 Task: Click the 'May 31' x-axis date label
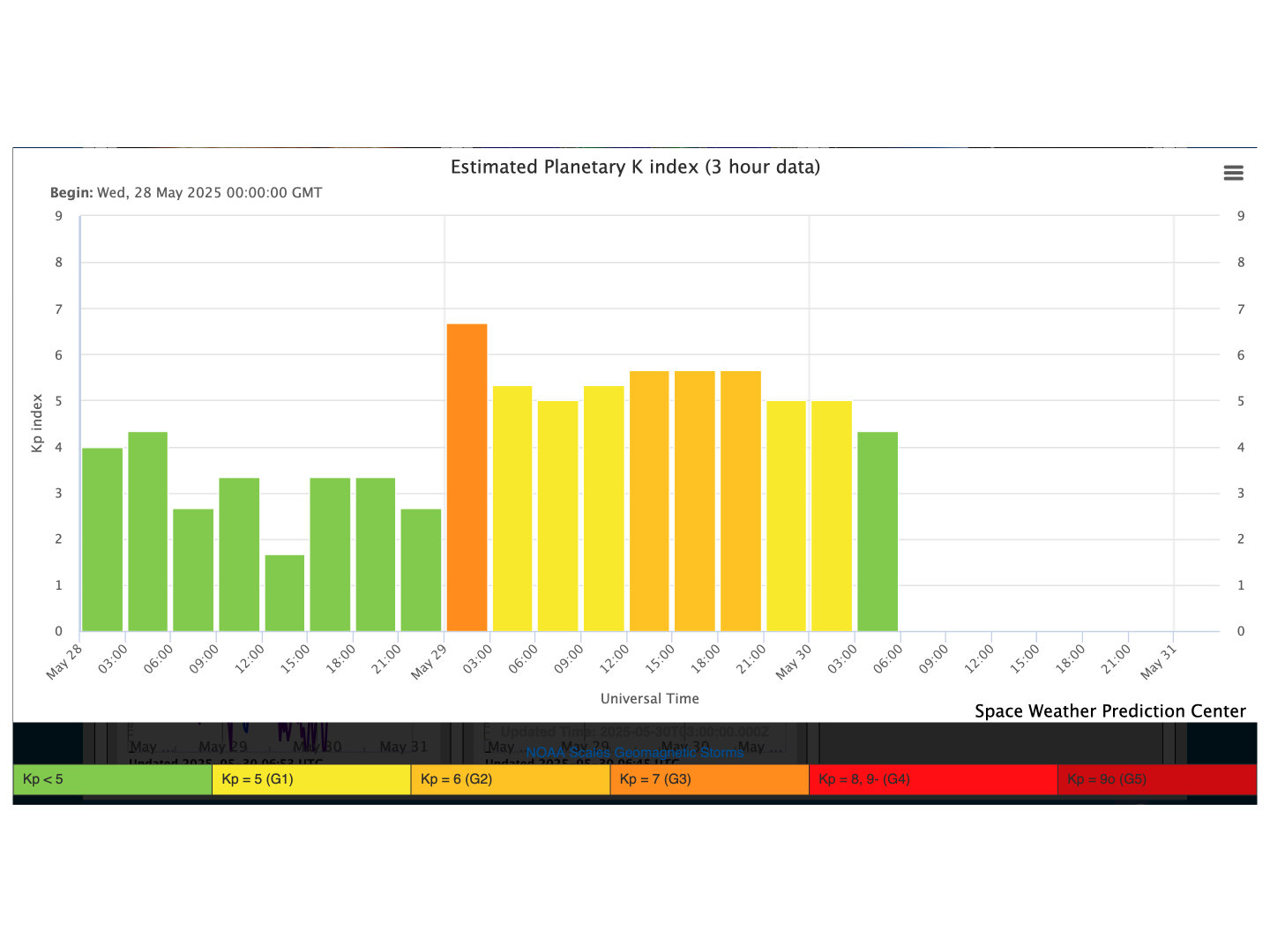click(x=1158, y=662)
